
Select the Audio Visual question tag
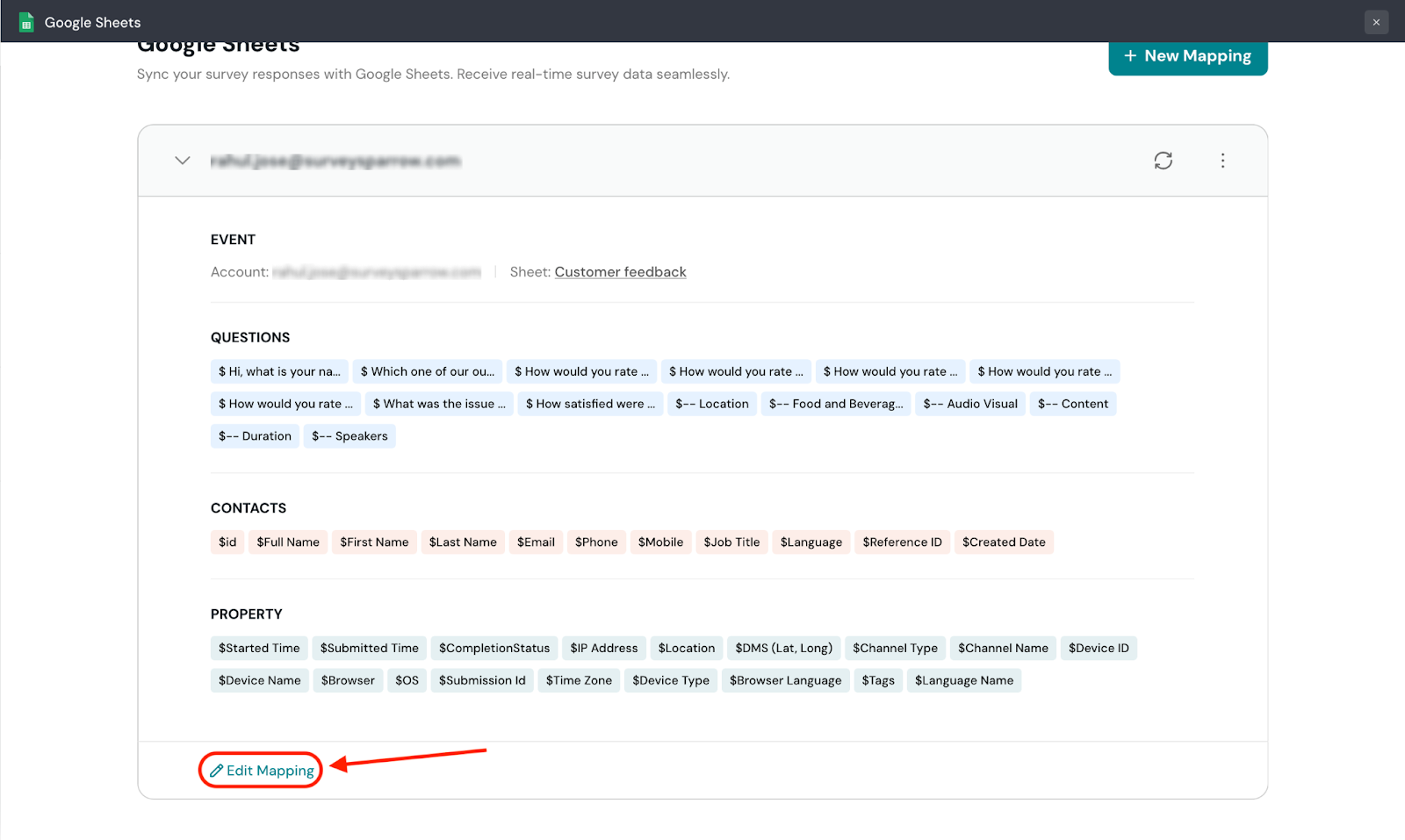click(x=970, y=404)
